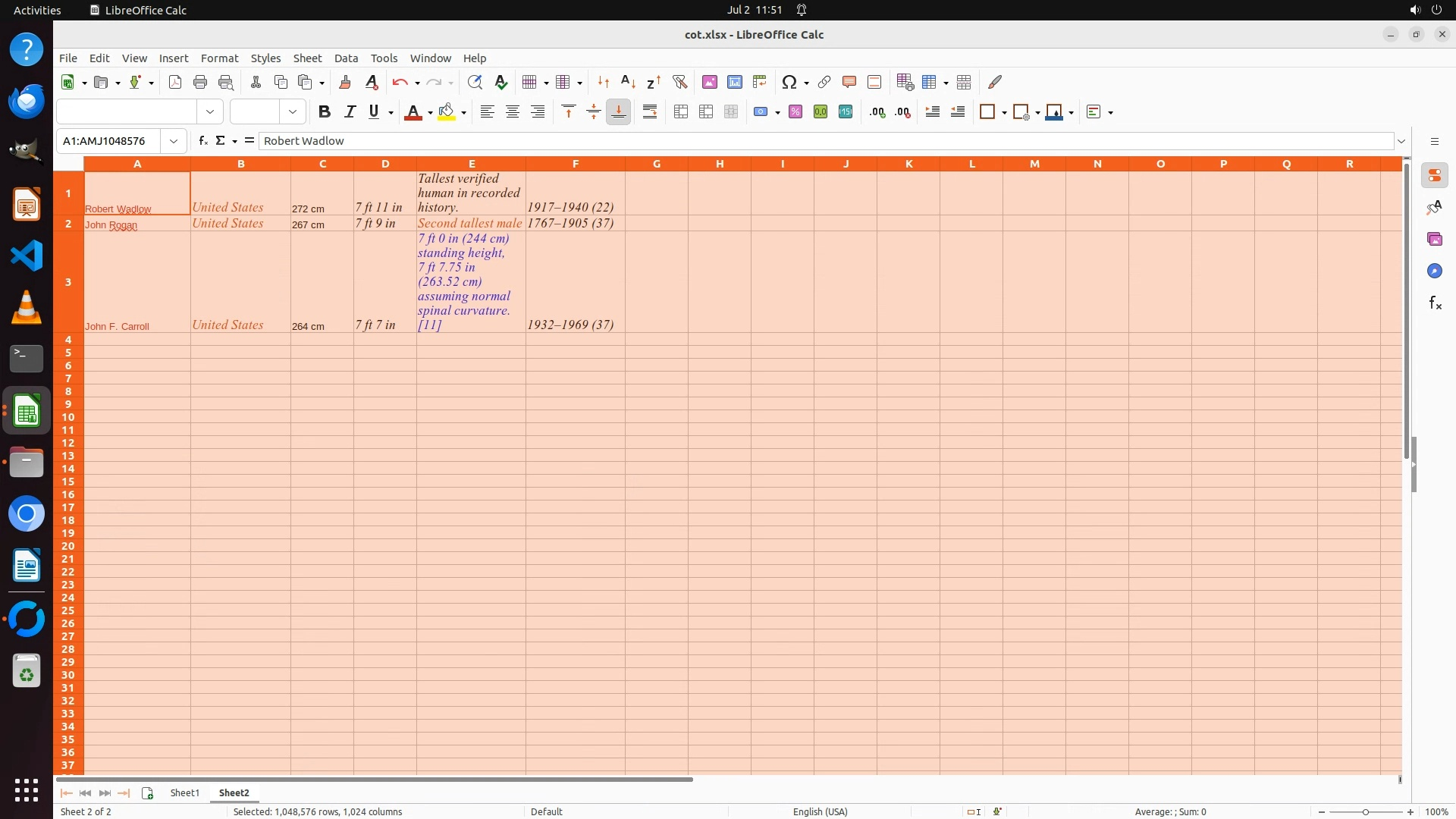Toggle Bold formatting
Viewport: 1456px width, 819px height.
(325, 112)
